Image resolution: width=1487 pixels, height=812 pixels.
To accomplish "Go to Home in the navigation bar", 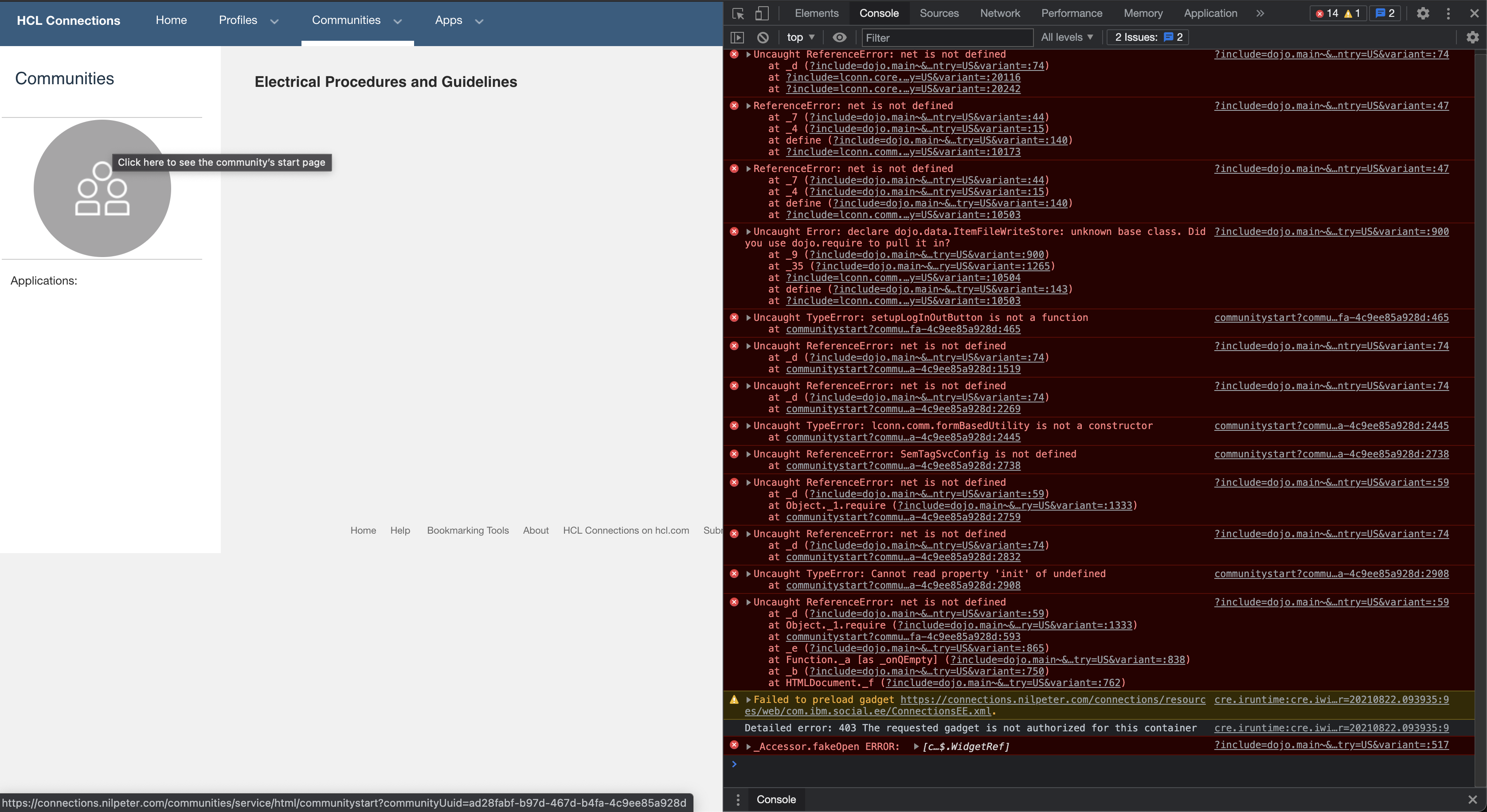I will point(172,20).
